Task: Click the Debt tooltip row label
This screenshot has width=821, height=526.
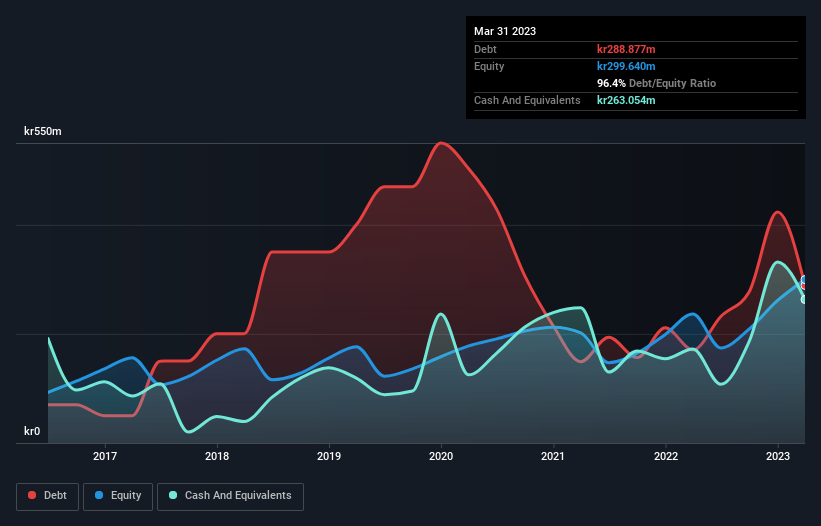Action: pyautogui.click(x=485, y=49)
